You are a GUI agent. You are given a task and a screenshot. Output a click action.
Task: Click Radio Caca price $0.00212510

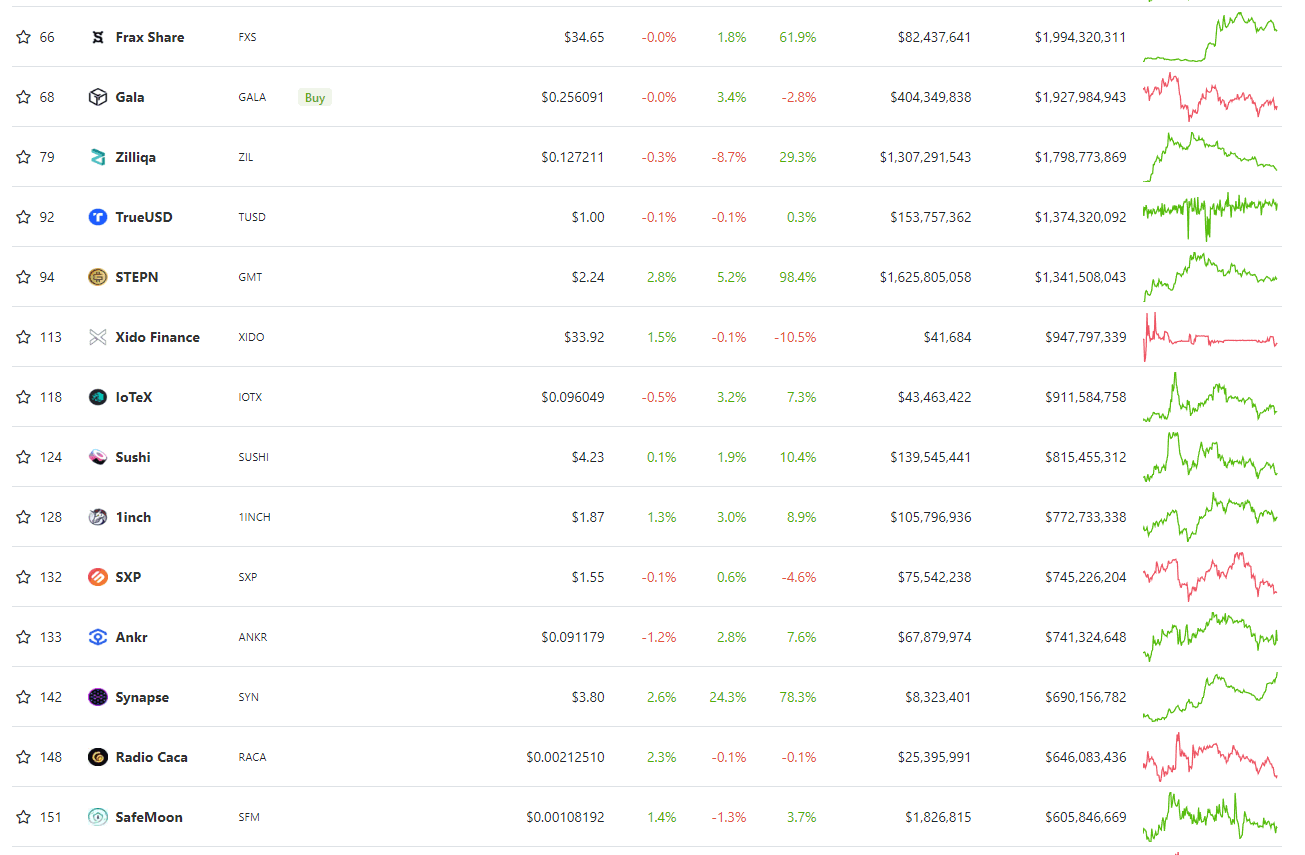coord(565,757)
